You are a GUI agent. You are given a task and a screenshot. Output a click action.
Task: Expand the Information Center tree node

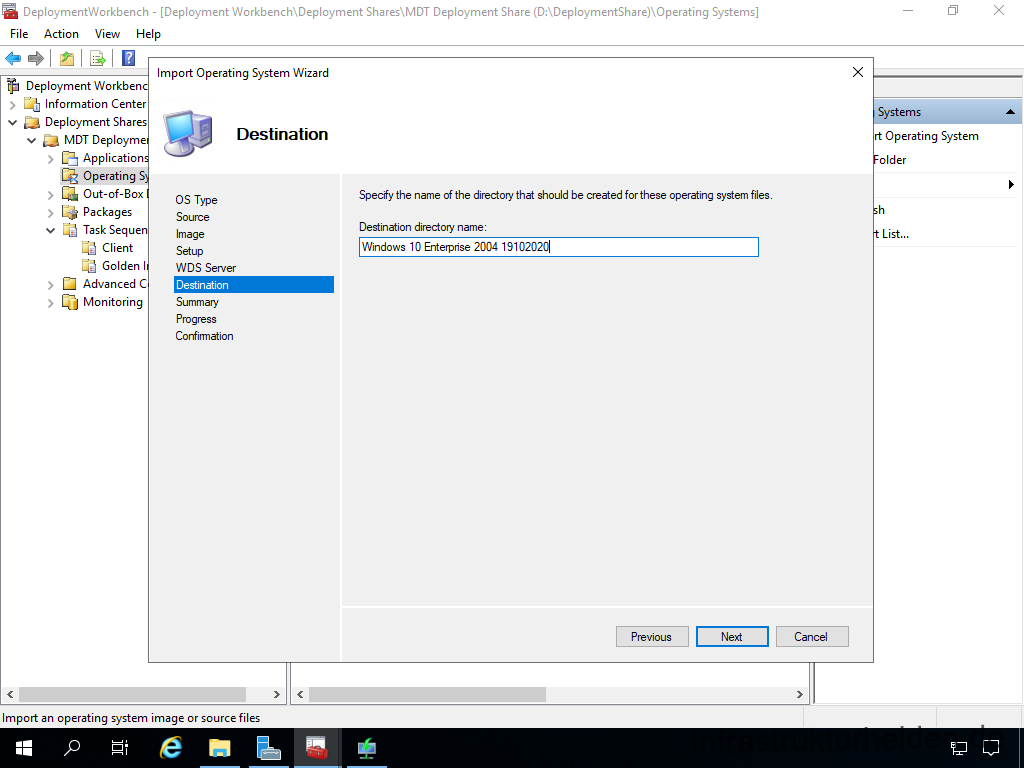(x=12, y=104)
